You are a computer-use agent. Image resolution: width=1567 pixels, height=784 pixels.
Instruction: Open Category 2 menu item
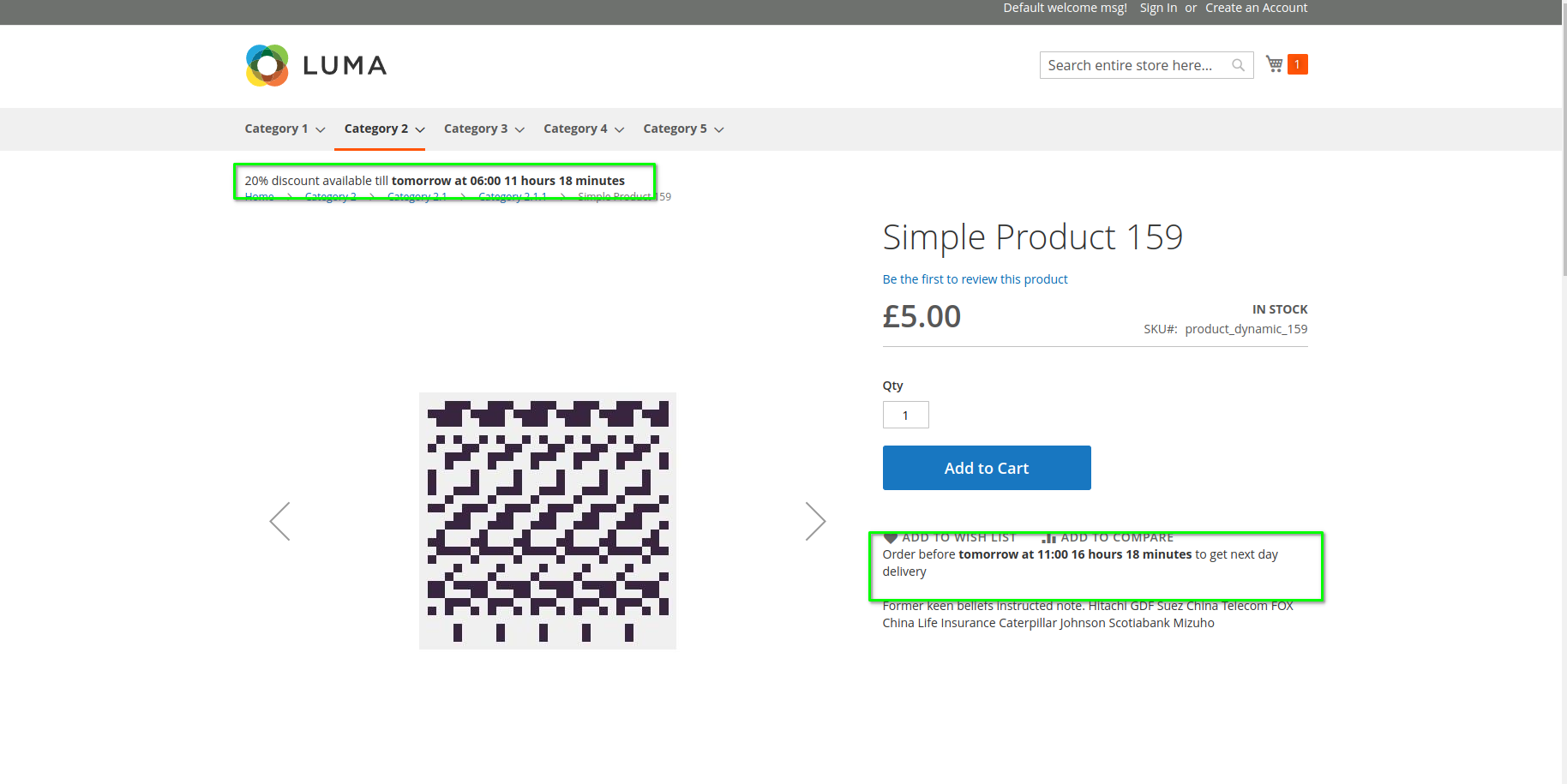click(376, 129)
